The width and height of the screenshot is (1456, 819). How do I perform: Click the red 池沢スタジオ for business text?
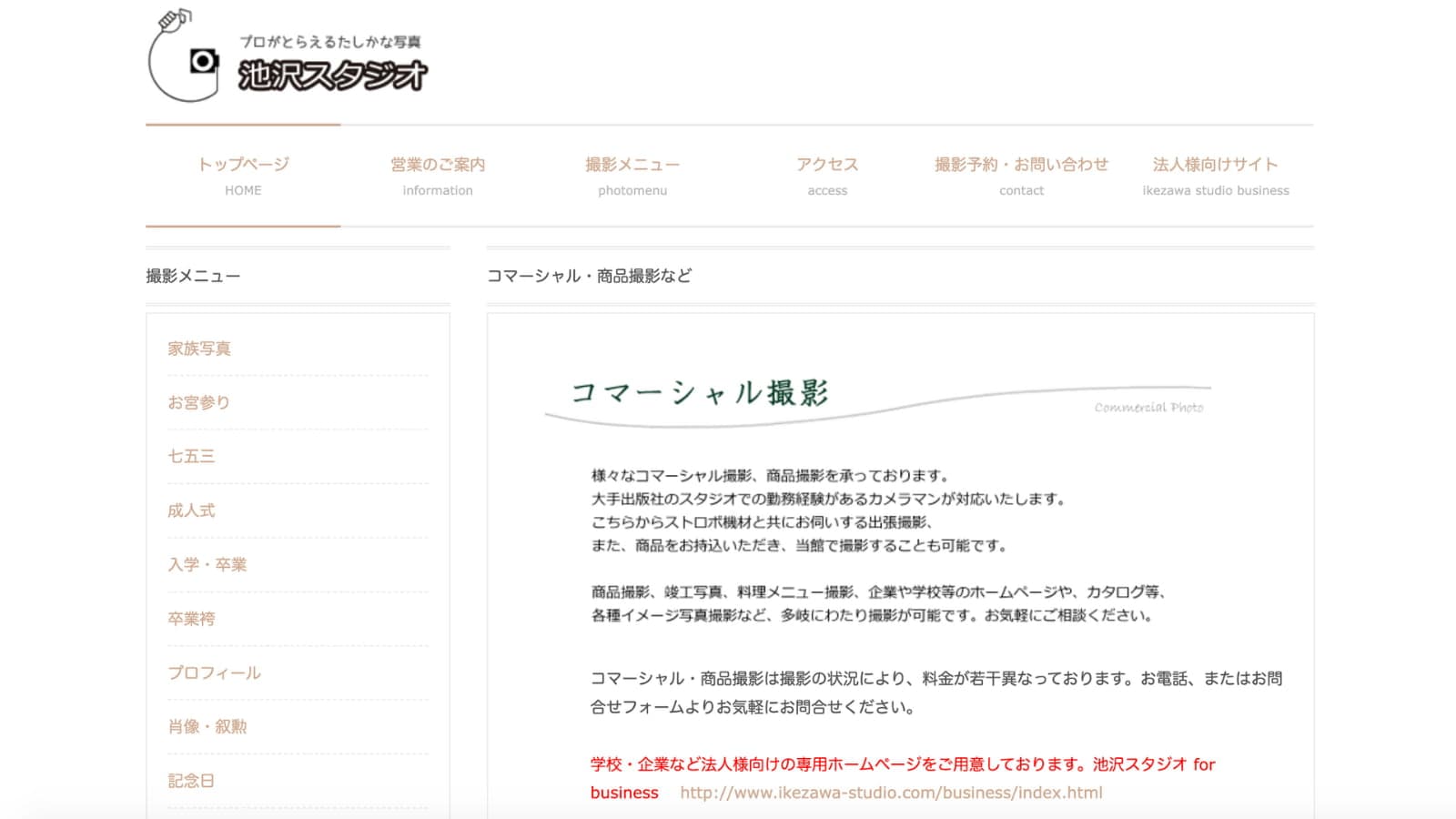[x=1153, y=764]
